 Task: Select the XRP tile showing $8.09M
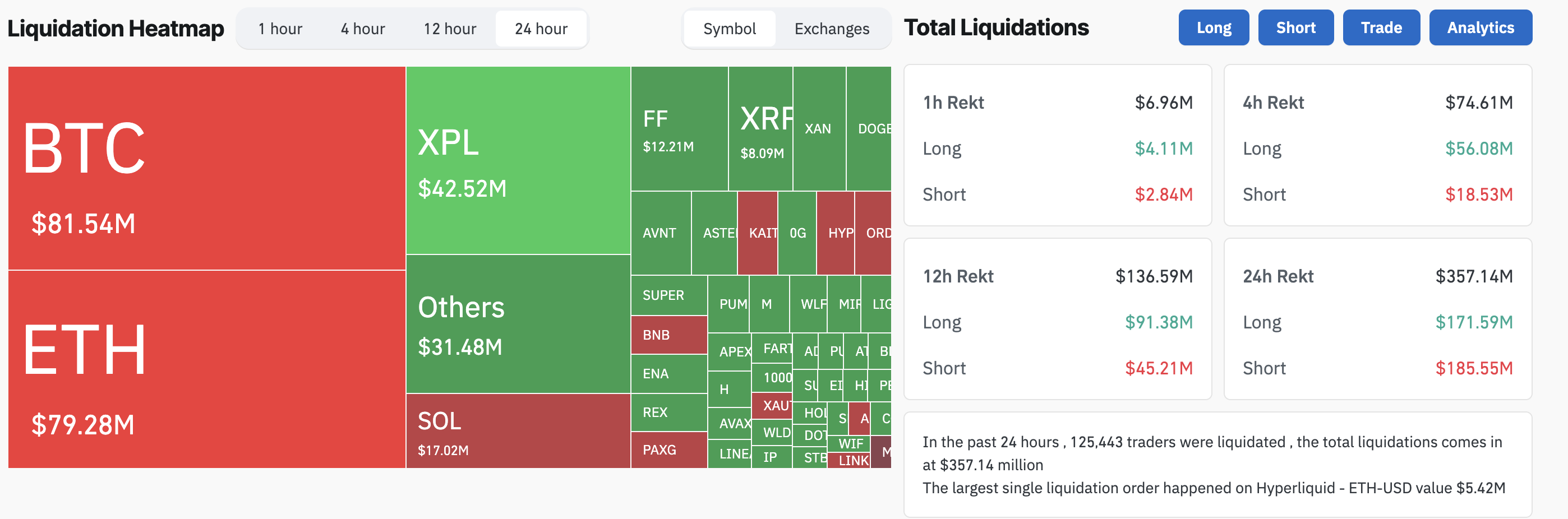[x=760, y=131]
